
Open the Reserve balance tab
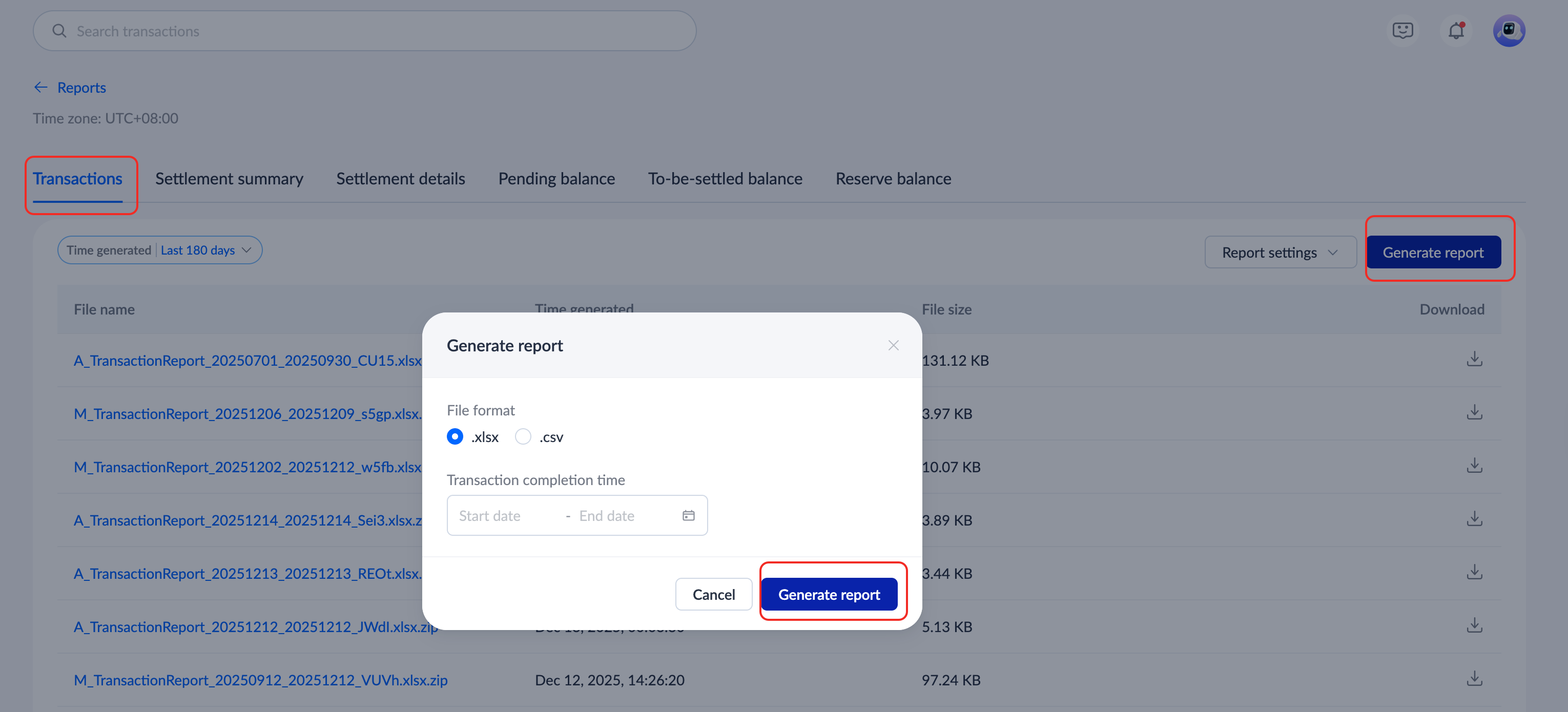893,179
